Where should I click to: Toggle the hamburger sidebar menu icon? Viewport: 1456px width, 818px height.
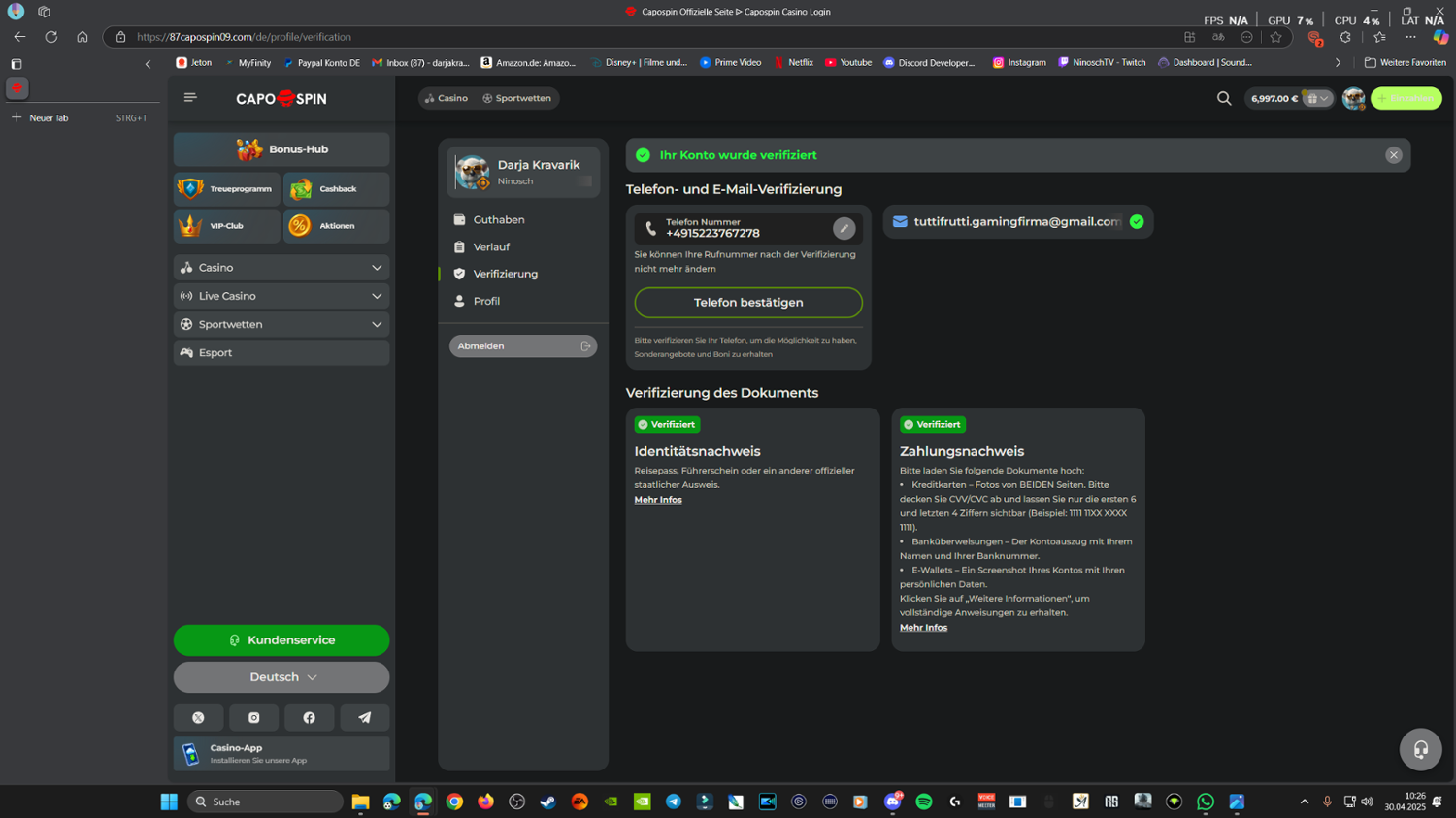tap(190, 97)
